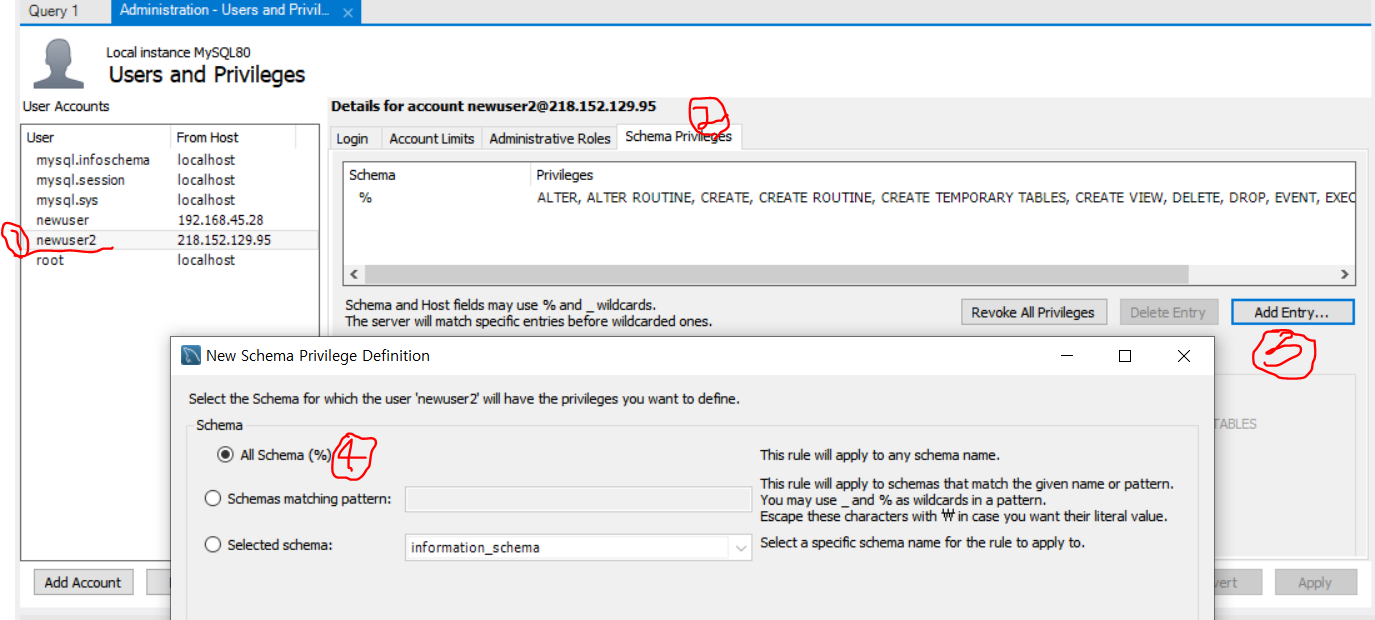Screen dimensions: 1375x620
Task: Click the From Host column header
Action: (x=233, y=138)
